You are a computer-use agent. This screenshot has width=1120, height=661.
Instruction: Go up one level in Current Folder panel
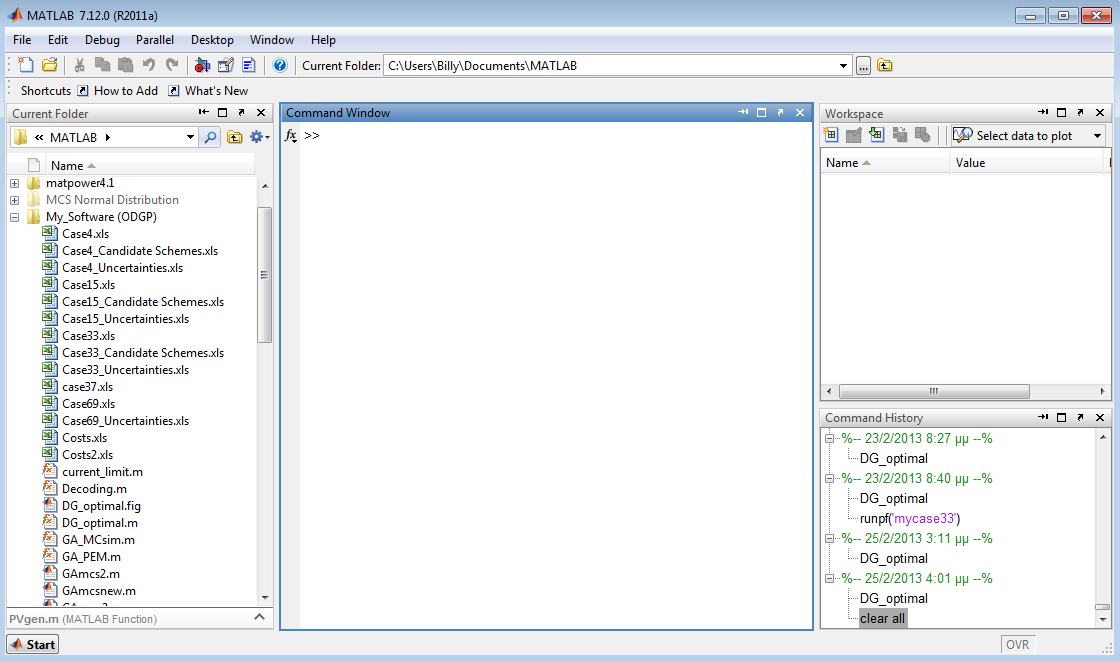[234, 137]
